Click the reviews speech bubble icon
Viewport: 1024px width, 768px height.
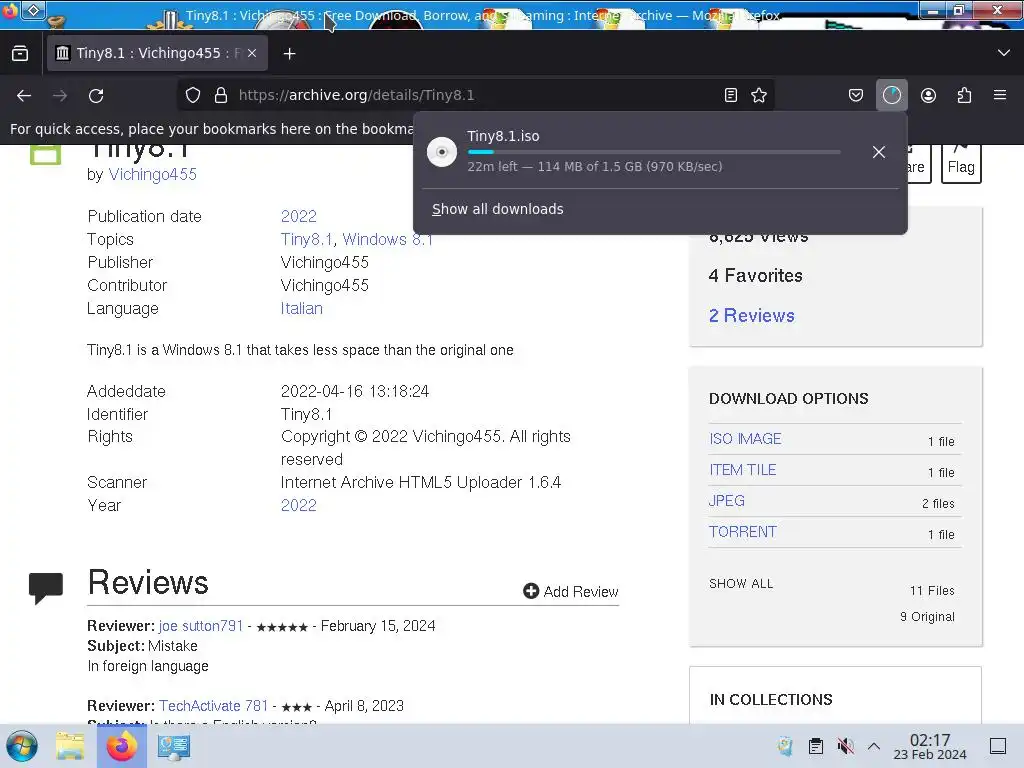tap(46, 588)
